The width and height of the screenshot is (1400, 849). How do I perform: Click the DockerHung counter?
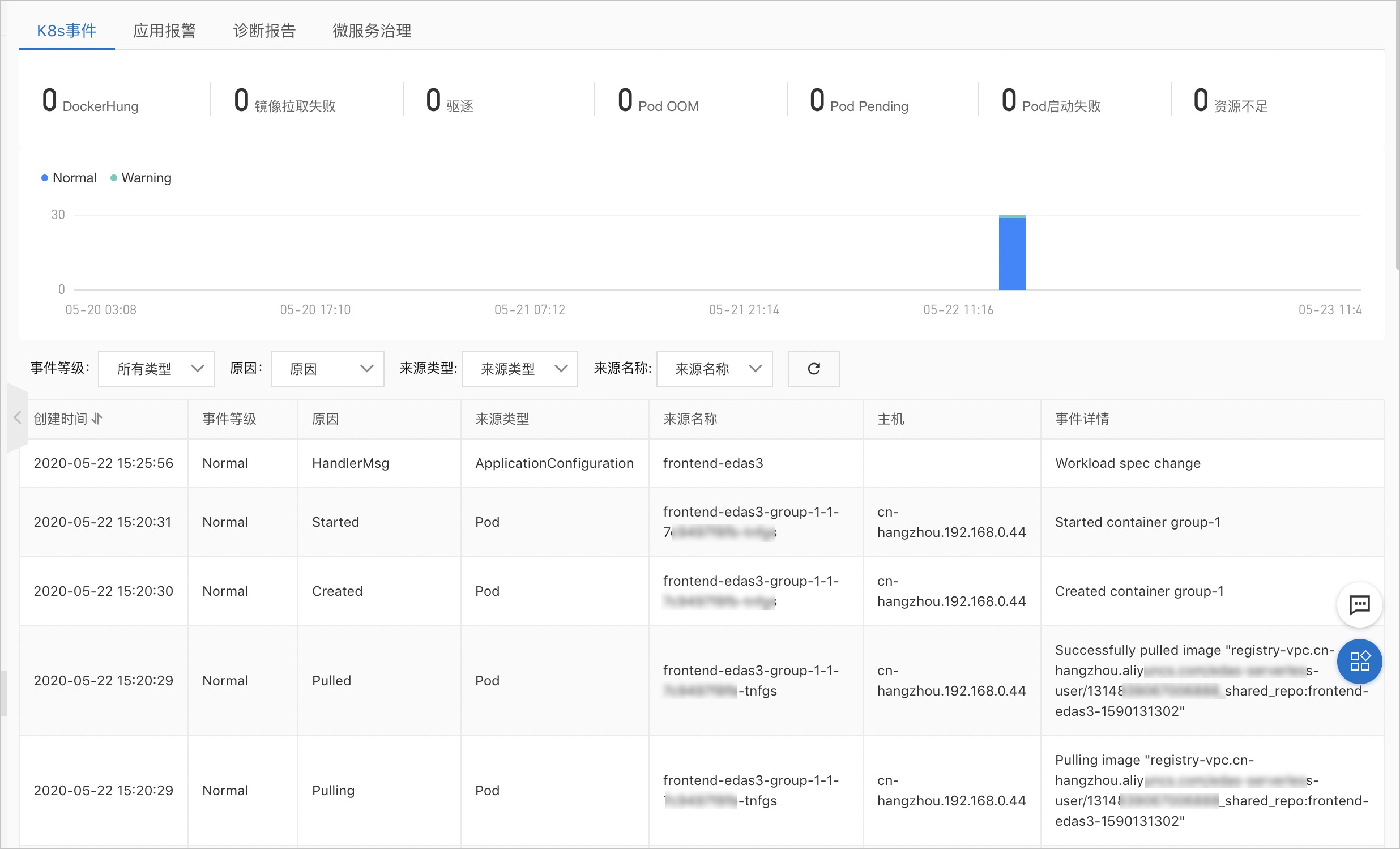point(91,101)
